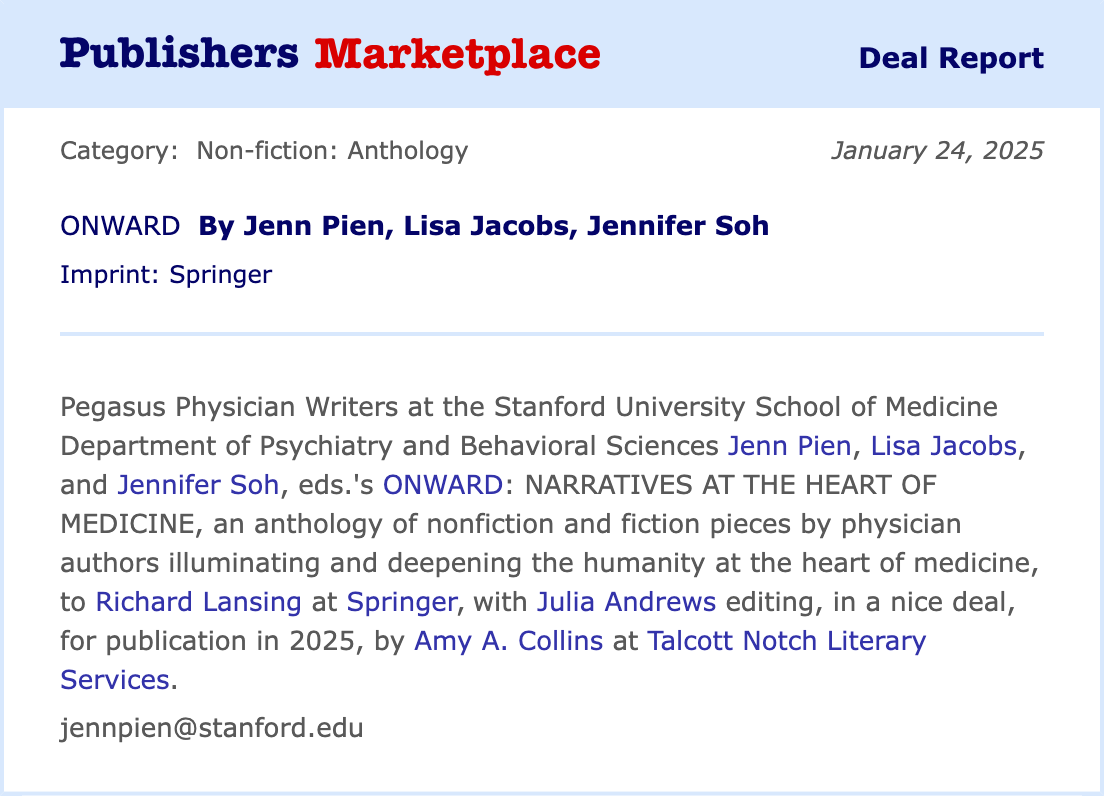Follow the Jennifer Soh link
The image size is (1104, 796).
point(198,485)
